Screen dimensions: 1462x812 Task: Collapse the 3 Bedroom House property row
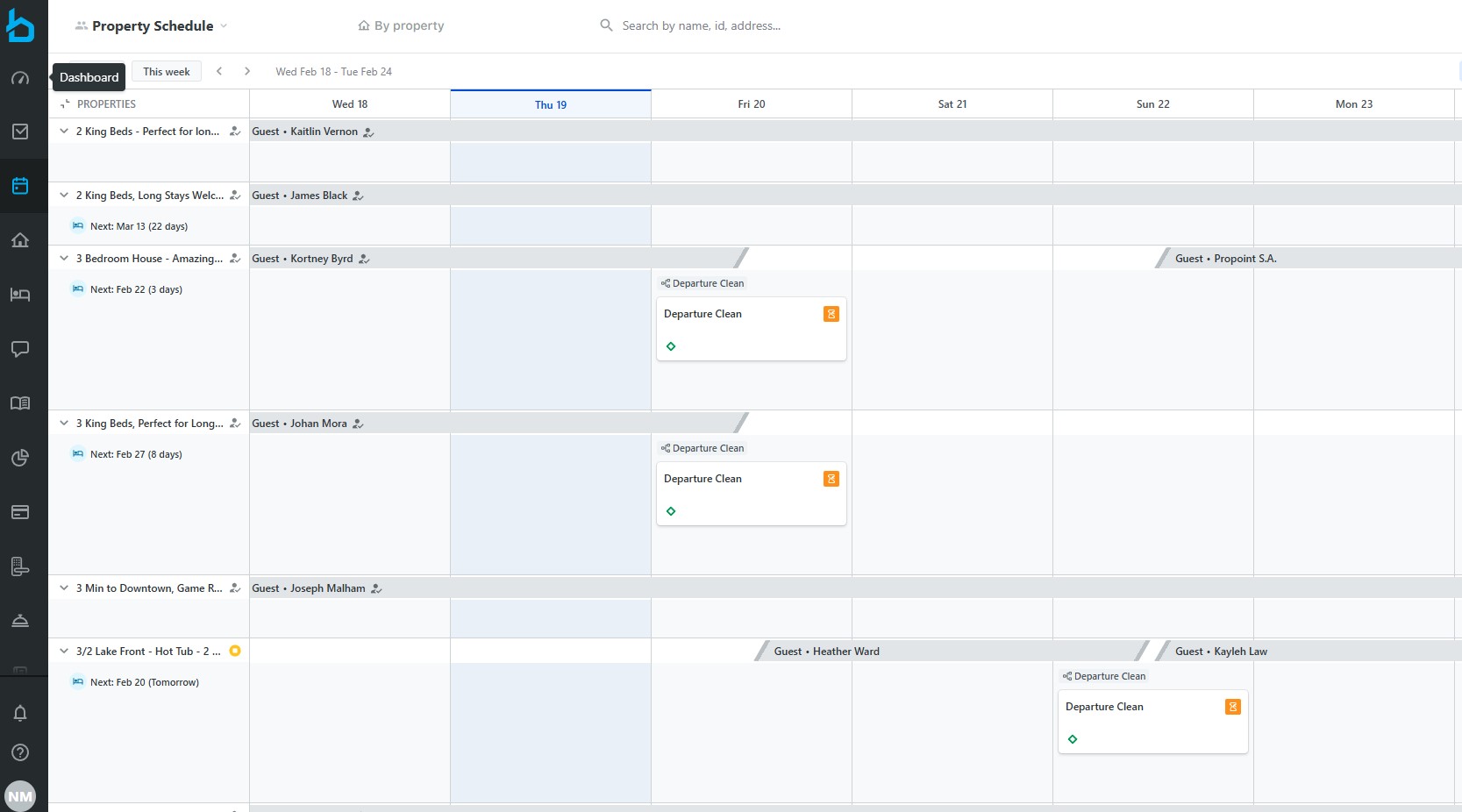click(x=64, y=259)
